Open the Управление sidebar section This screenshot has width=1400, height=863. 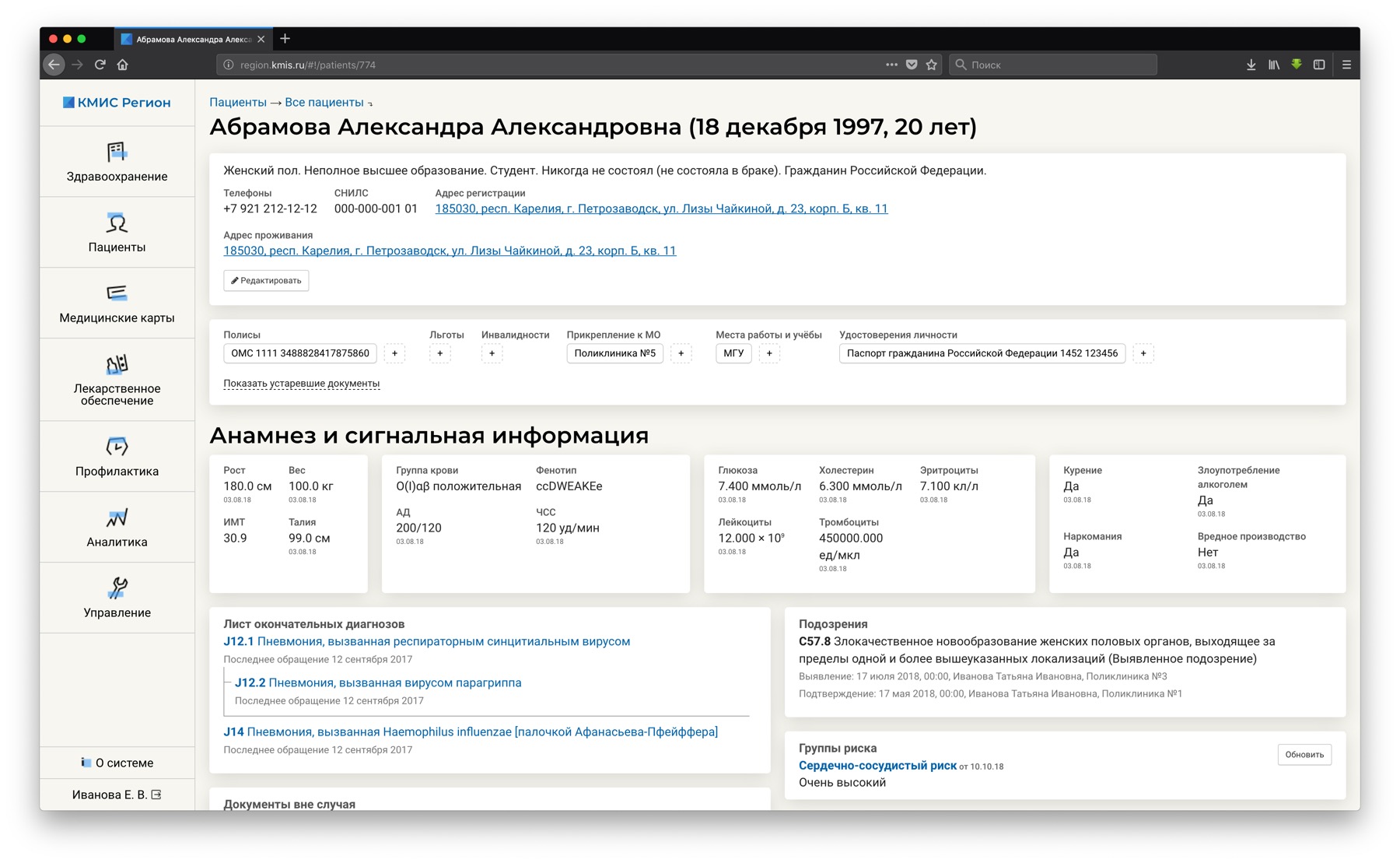click(117, 598)
